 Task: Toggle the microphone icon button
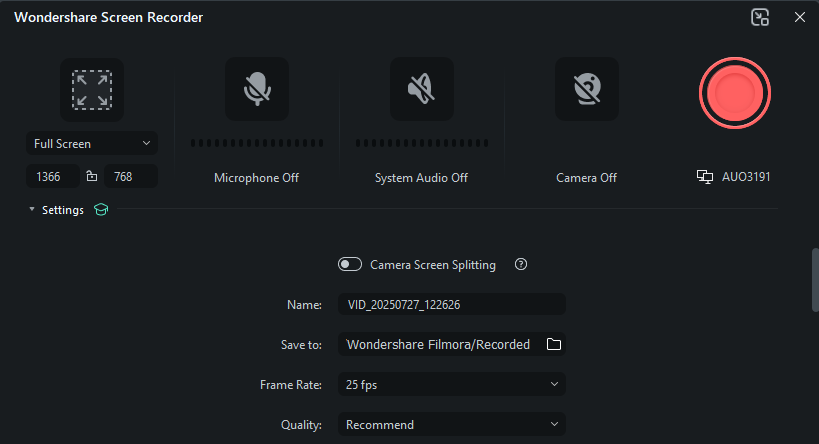tap(257, 89)
